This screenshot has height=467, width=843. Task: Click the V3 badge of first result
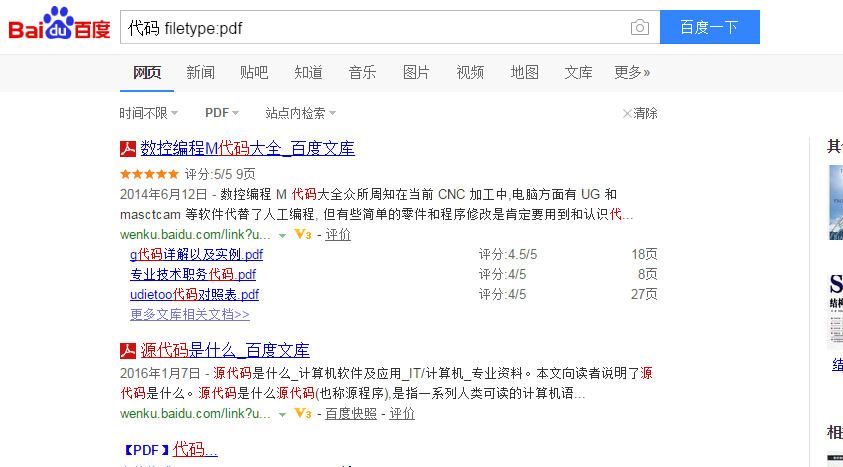(303, 234)
